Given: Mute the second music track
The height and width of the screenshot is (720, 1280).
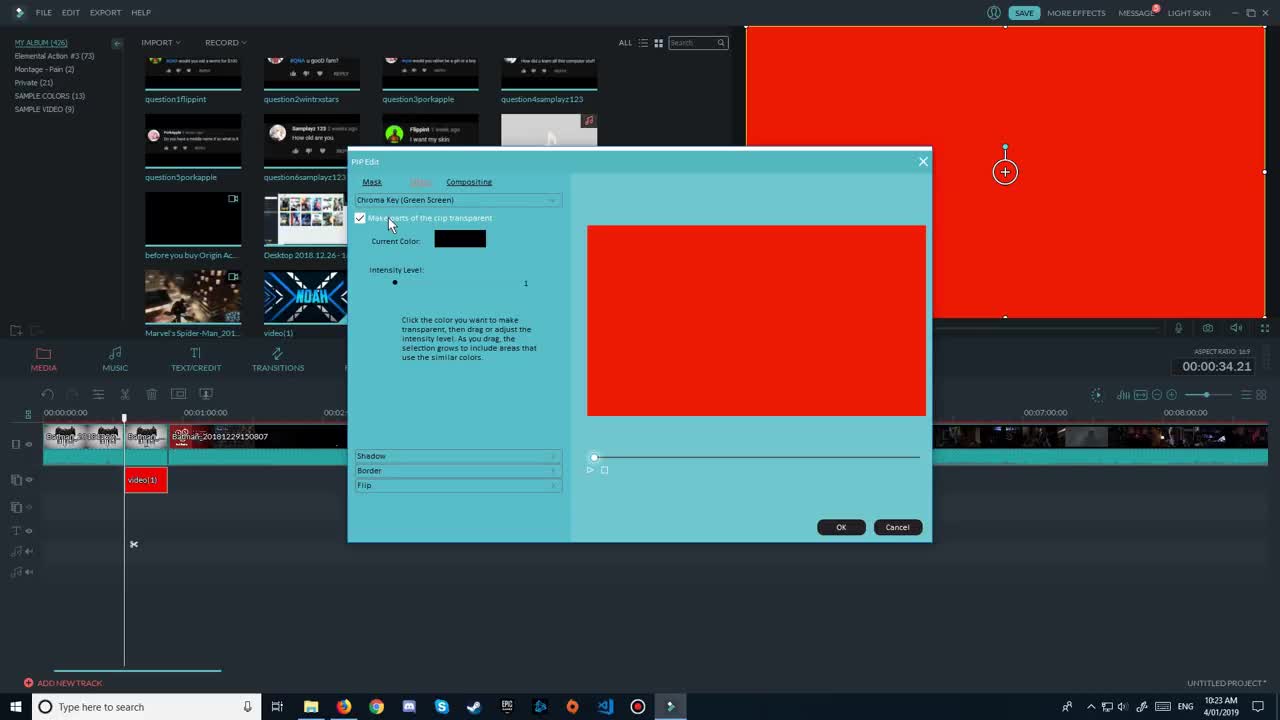Looking at the screenshot, I should [x=29, y=572].
